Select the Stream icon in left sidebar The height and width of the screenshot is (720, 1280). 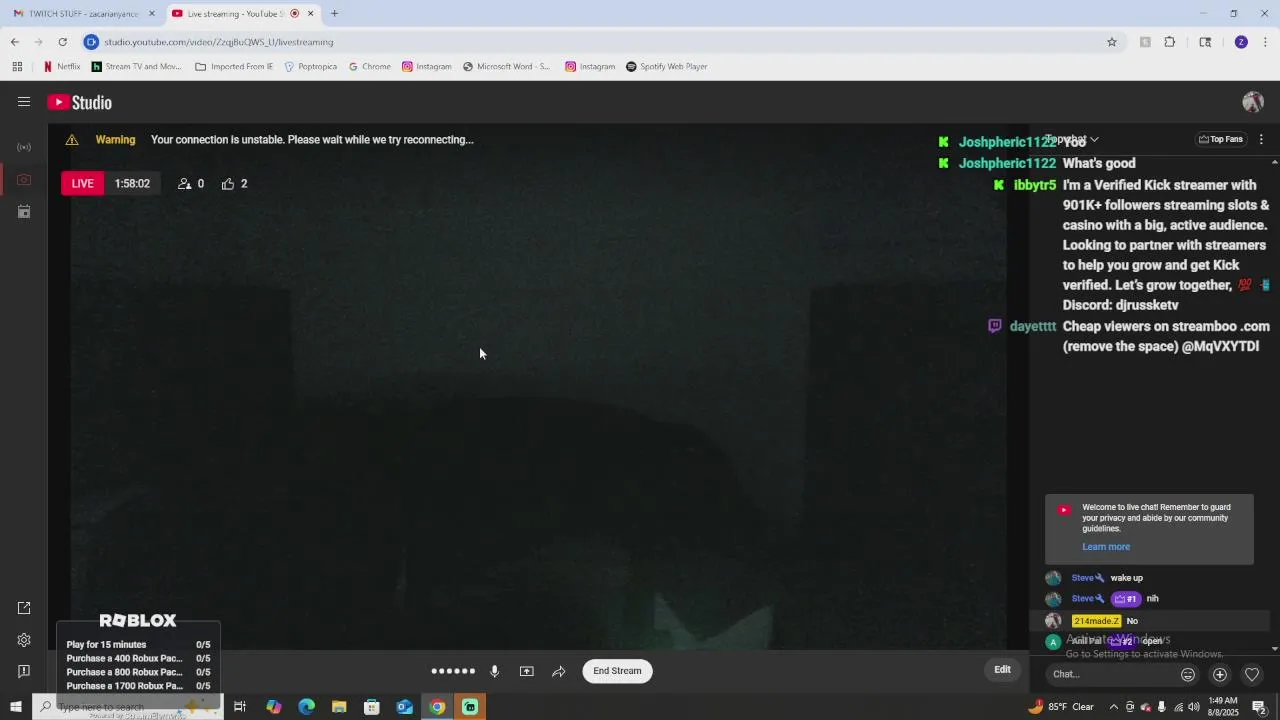(24, 147)
